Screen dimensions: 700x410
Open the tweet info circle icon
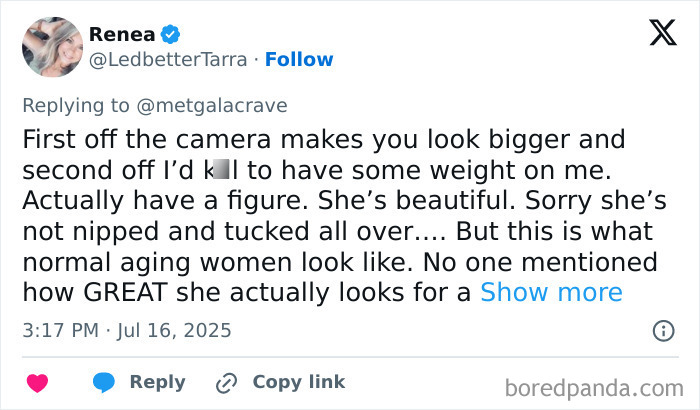pos(662,330)
